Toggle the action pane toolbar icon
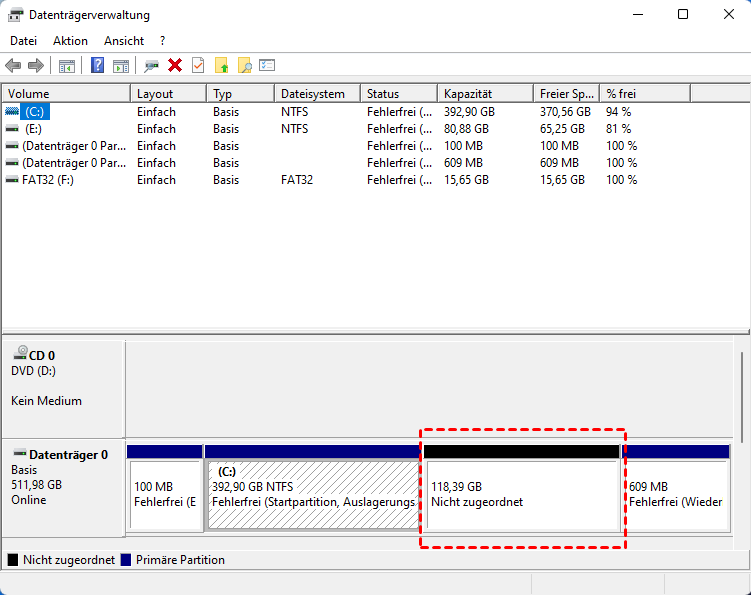 (121, 66)
